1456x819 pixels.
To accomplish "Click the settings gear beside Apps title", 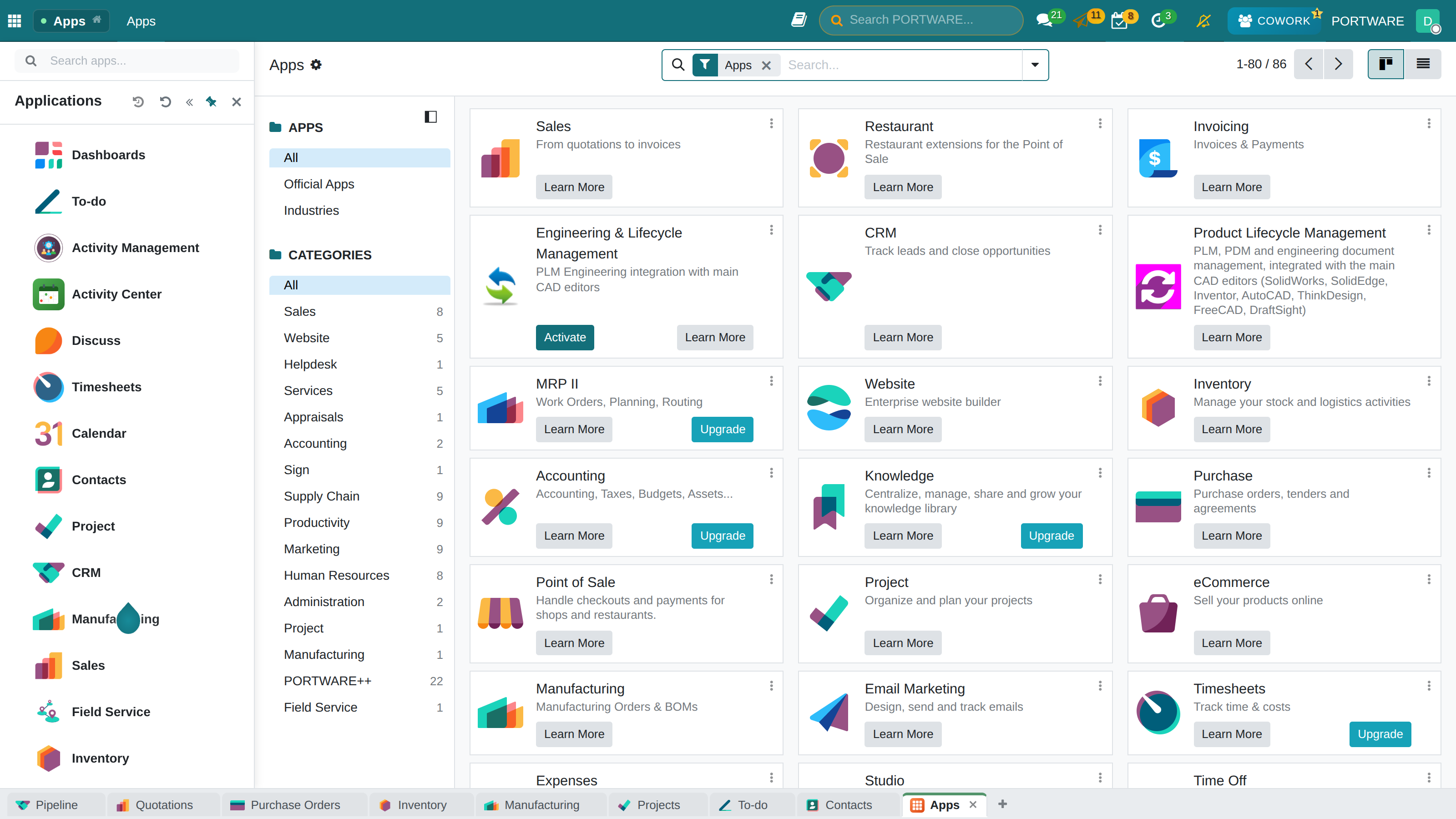I will pos(316,65).
